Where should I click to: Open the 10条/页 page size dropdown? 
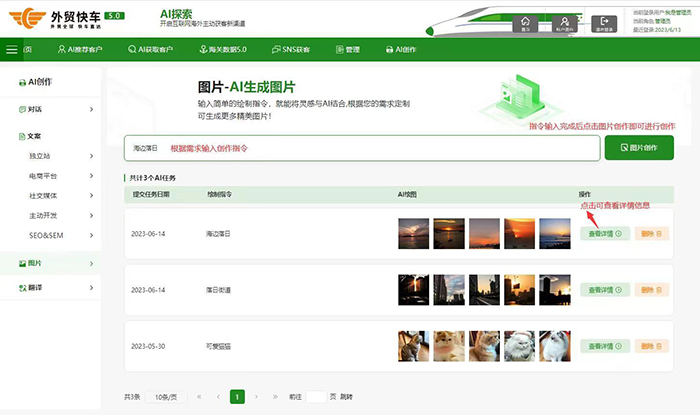click(x=165, y=396)
